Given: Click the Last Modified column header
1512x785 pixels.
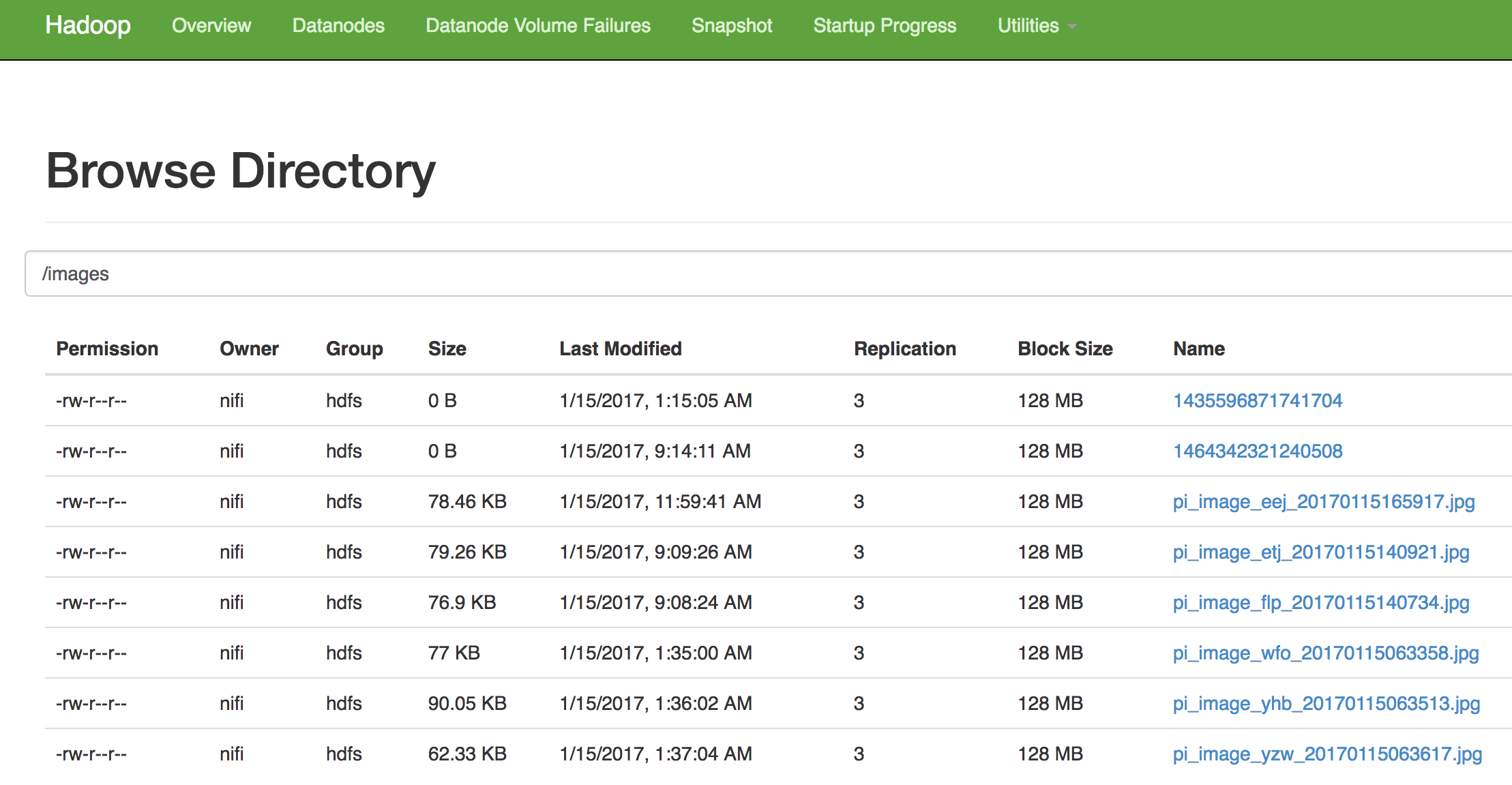Looking at the screenshot, I should click(x=620, y=349).
